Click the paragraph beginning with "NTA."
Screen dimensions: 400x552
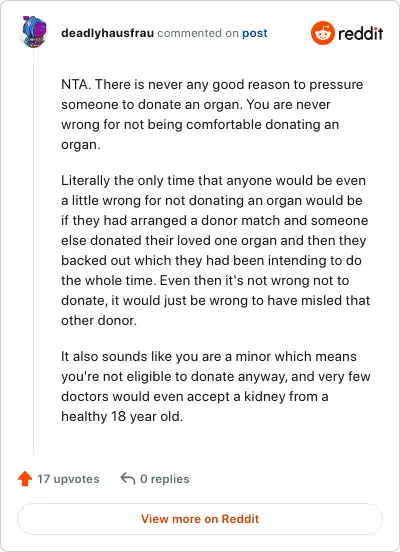pyautogui.click(x=212, y=114)
